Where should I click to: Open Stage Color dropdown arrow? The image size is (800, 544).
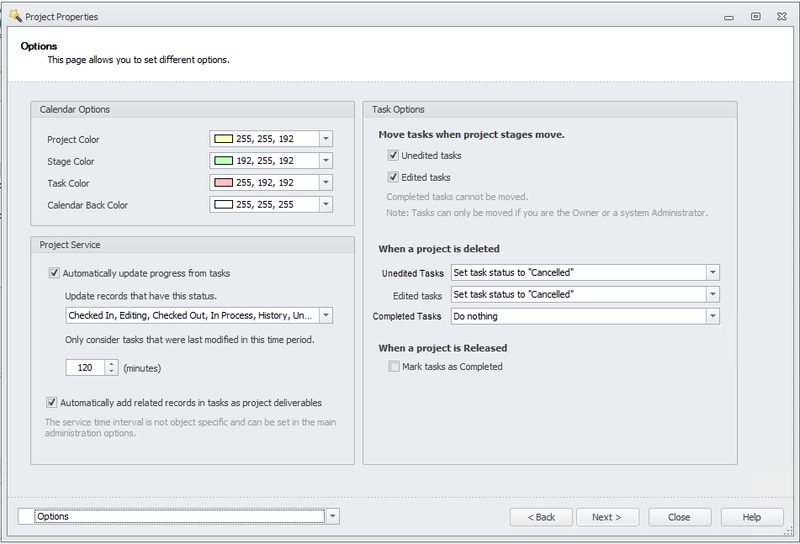click(326, 160)
